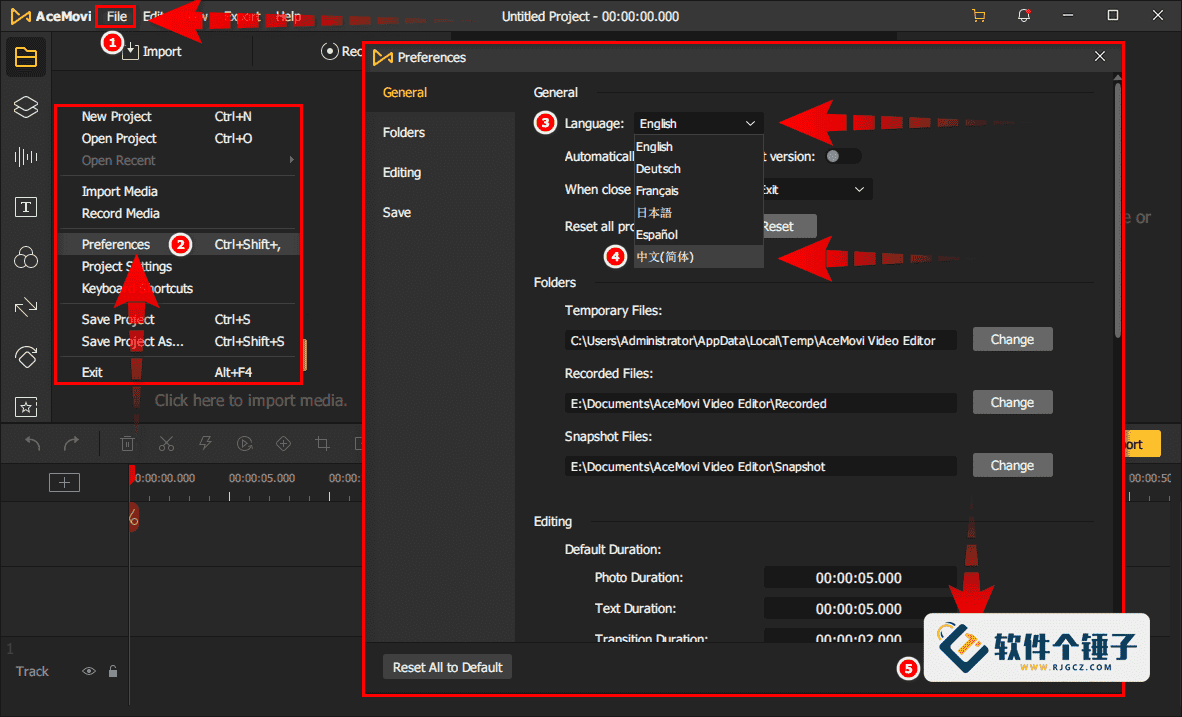Click Change for Temporary Files path
This screenshot has height=717, width=1182.
tap(1012, 340)
